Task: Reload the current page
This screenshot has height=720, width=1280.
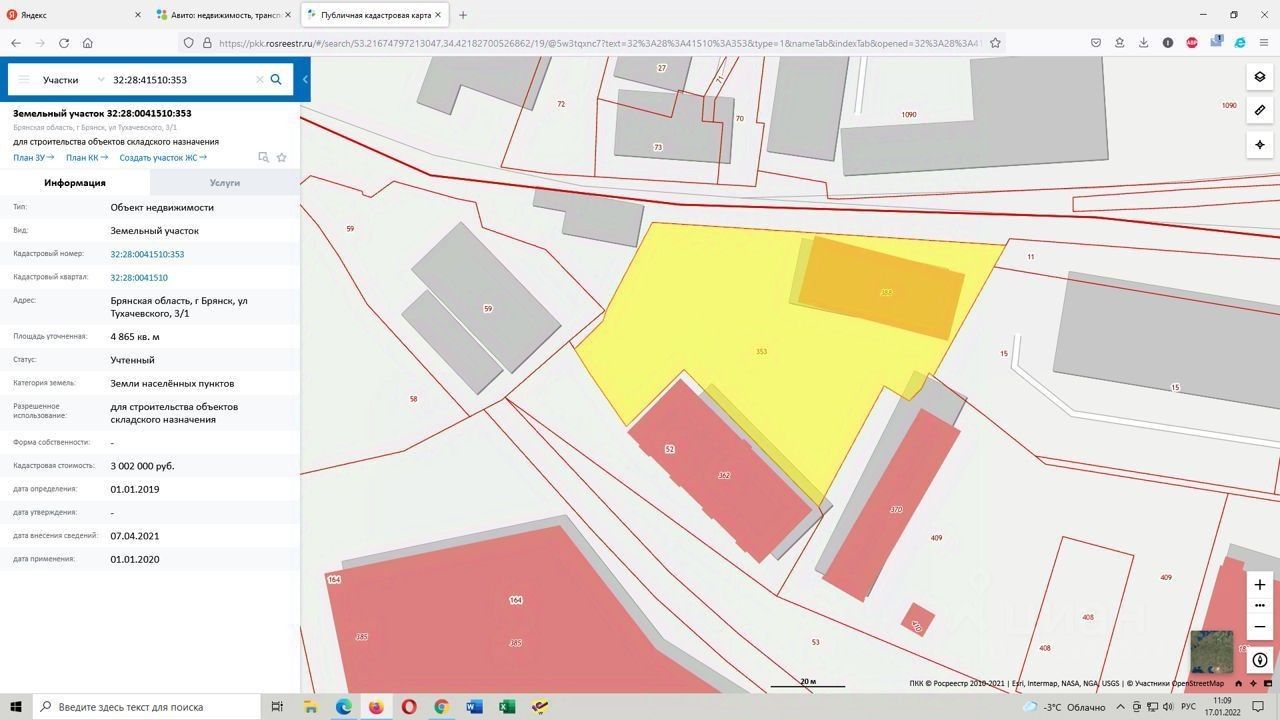Action: click(x=64, y=43)
